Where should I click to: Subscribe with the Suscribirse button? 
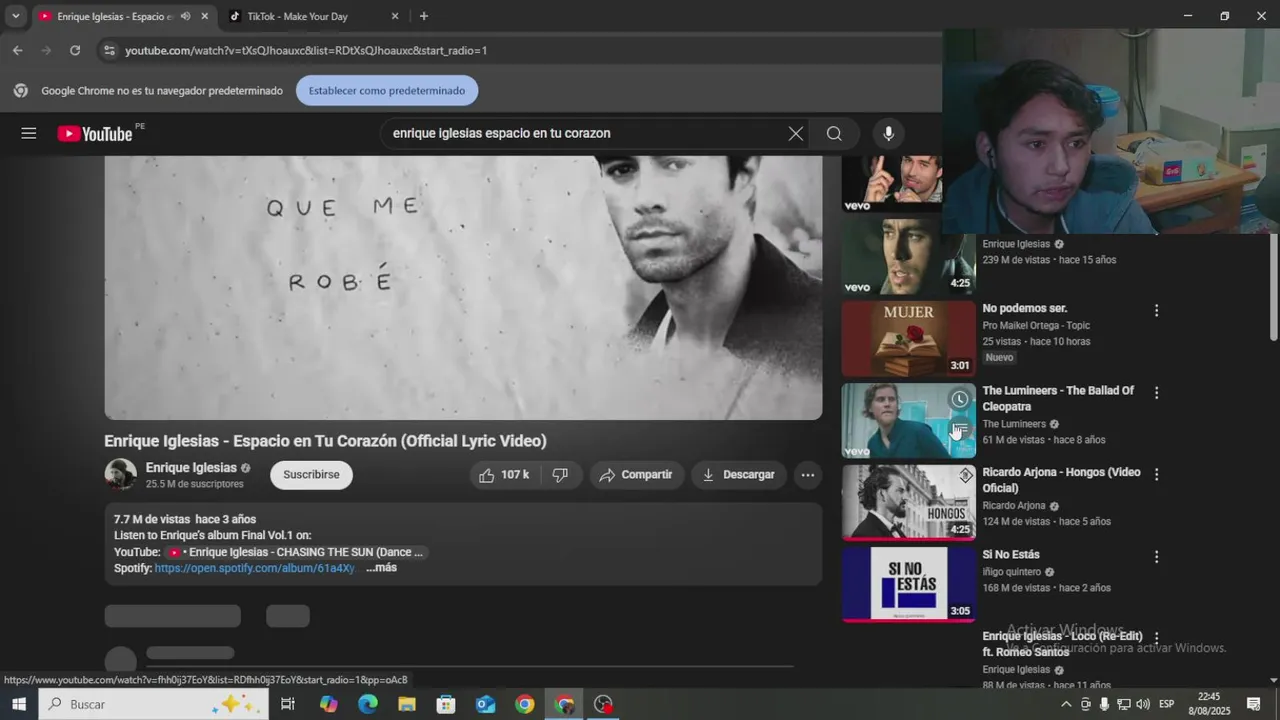pos(311,475)
